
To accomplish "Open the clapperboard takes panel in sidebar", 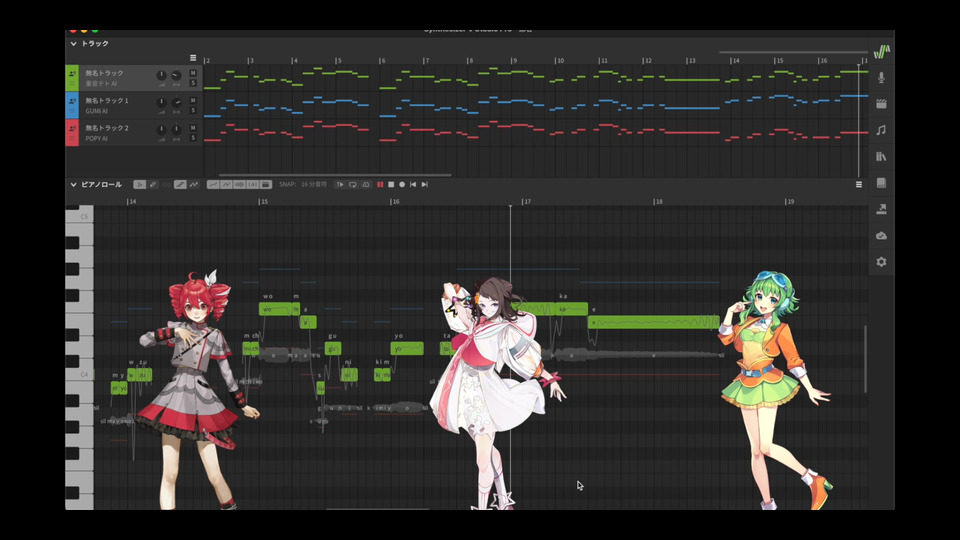I will tap(881, 104).
